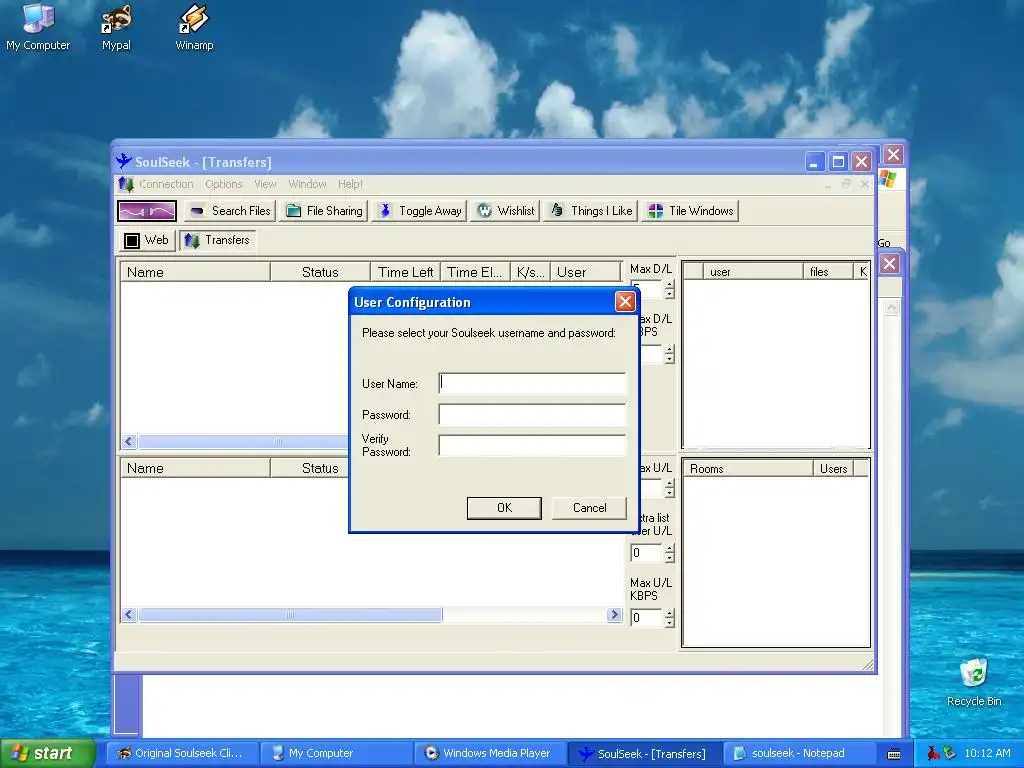Image resolution: width=1024 pixels, height=768 pixels.
Task: Increase extra list U/L stepper
Action: point(669,549)
